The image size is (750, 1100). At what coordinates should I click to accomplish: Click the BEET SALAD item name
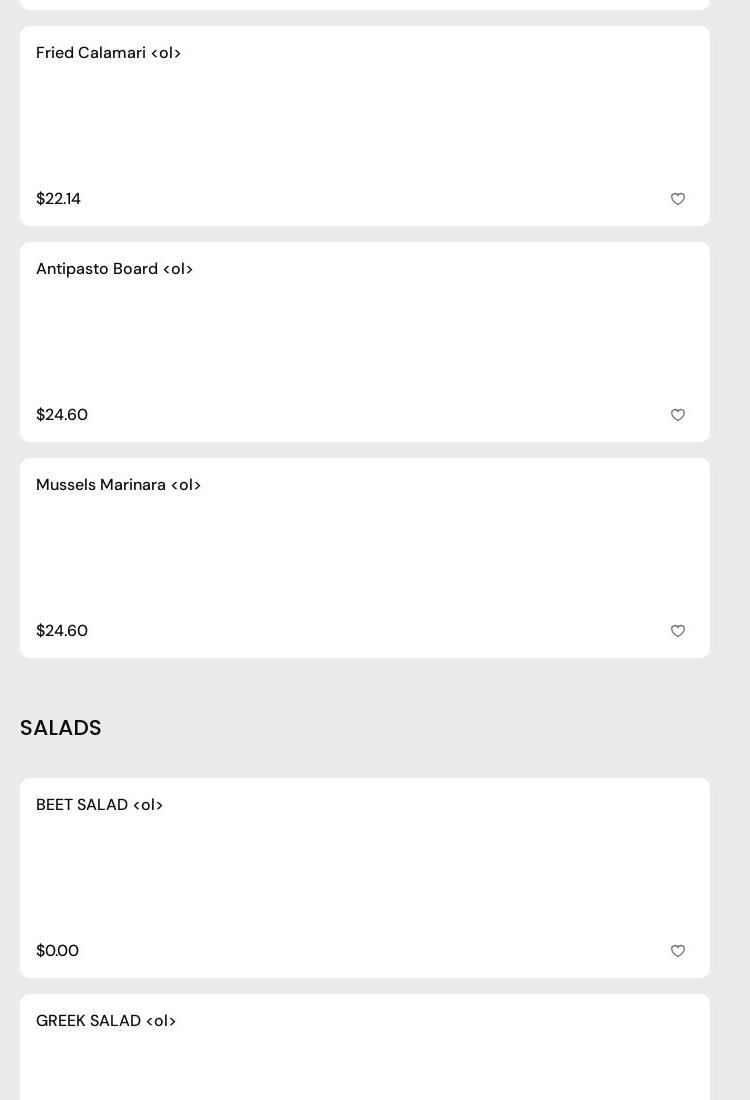click(99, 805)
